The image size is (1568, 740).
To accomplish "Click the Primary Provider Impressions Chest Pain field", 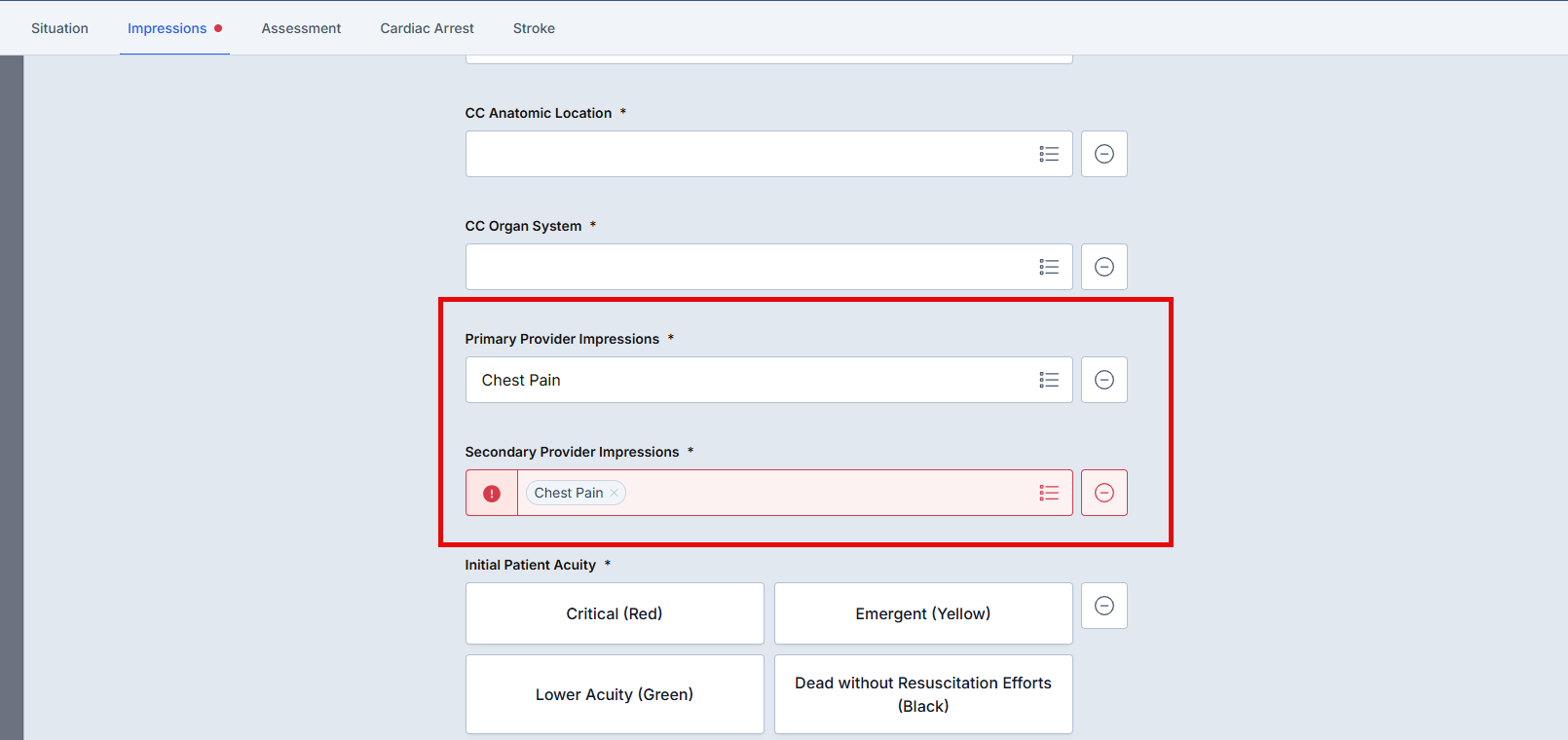I will coord(740,380).
